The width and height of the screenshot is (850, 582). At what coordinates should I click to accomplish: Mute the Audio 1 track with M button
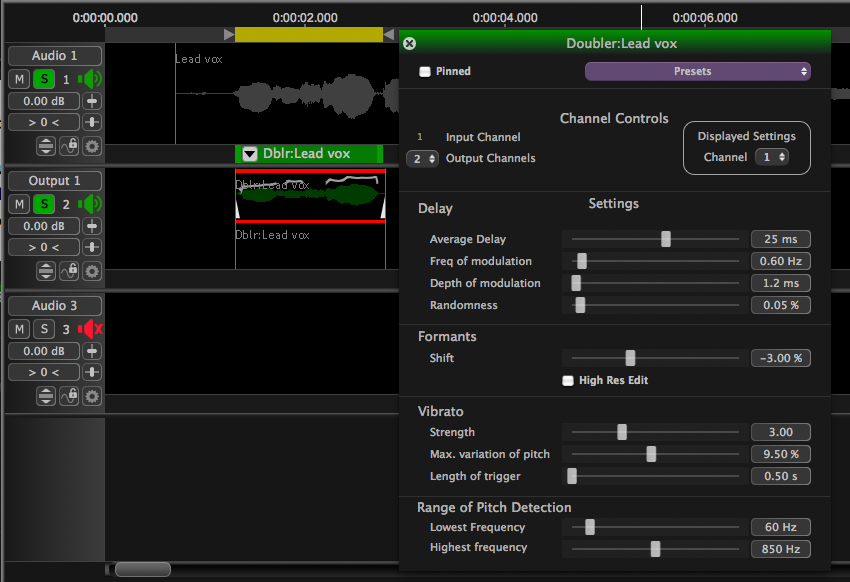point(20,79)
